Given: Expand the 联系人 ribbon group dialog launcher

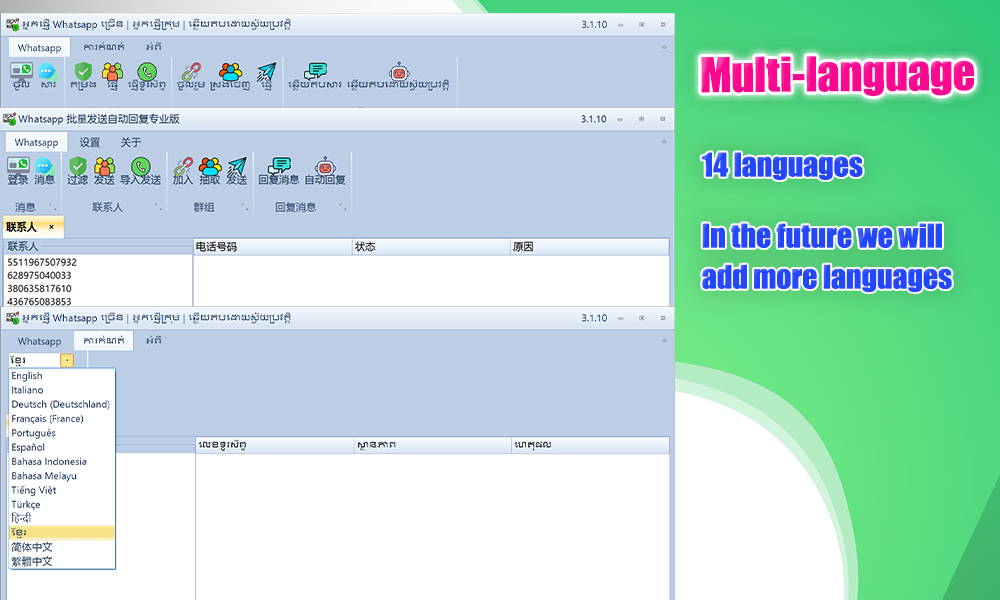Looking at the screenshot, I should pos(157,208).
